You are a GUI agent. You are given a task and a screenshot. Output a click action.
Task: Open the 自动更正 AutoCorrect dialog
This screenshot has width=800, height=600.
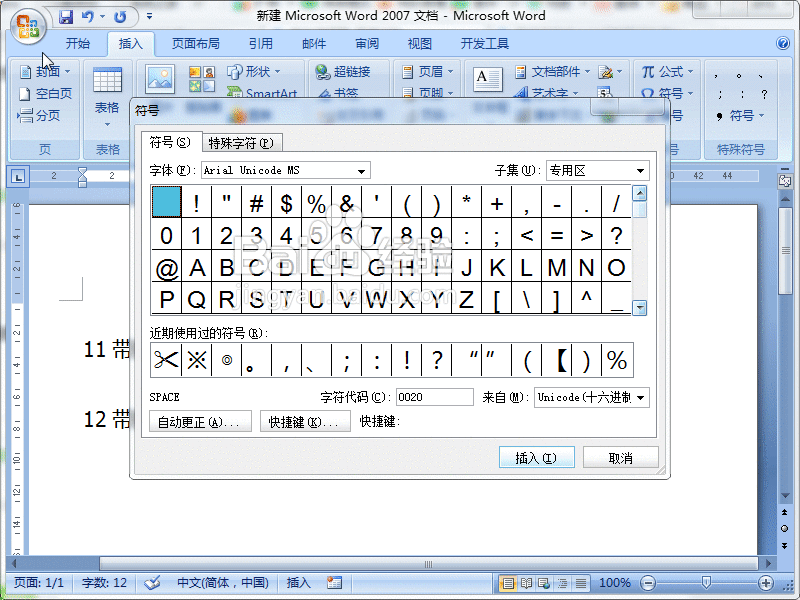[200, 421]
